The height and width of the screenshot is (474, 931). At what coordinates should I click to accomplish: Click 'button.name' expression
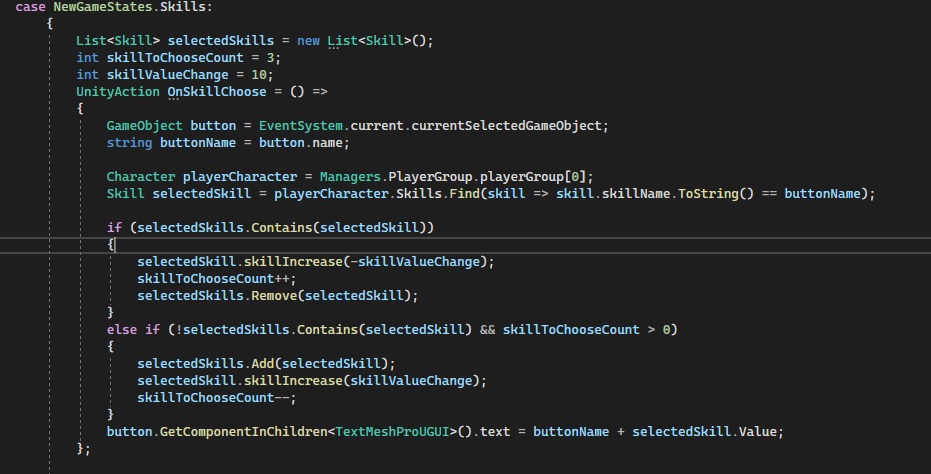click(300, 143)
